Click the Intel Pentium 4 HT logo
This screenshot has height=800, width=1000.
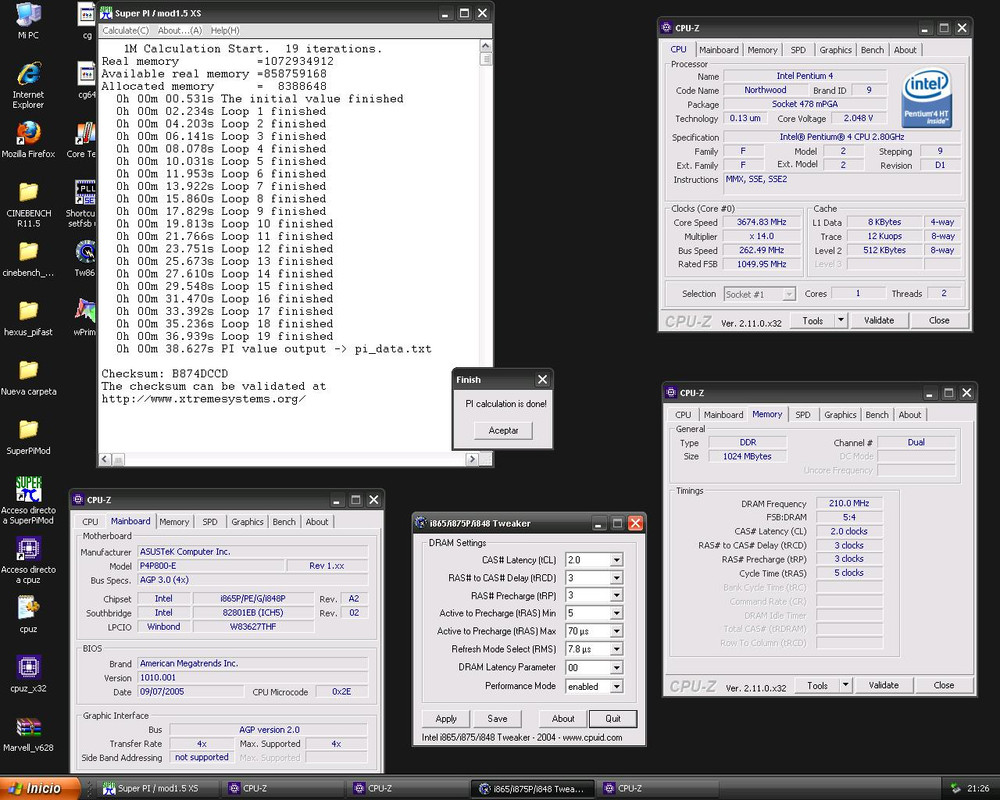(927, 98)
